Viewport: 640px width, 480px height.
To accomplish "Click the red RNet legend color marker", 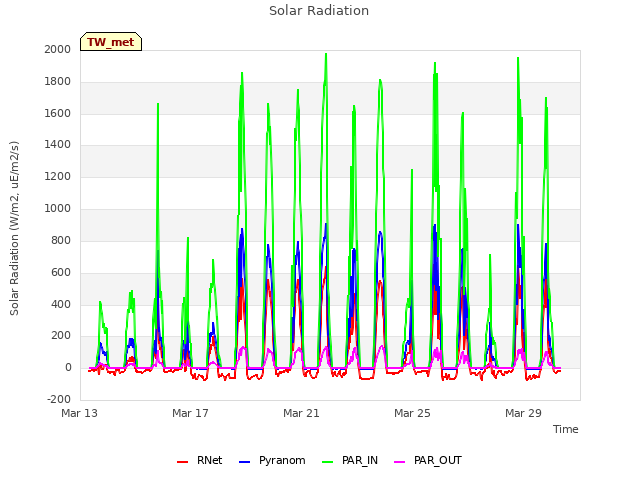I will click(182, 462).
